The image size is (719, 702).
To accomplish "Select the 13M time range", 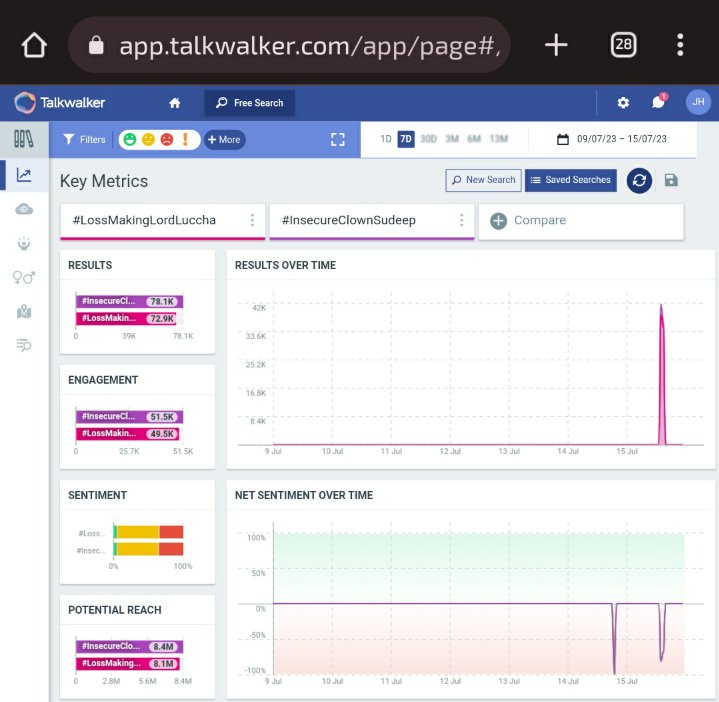I will click(499, 139).
